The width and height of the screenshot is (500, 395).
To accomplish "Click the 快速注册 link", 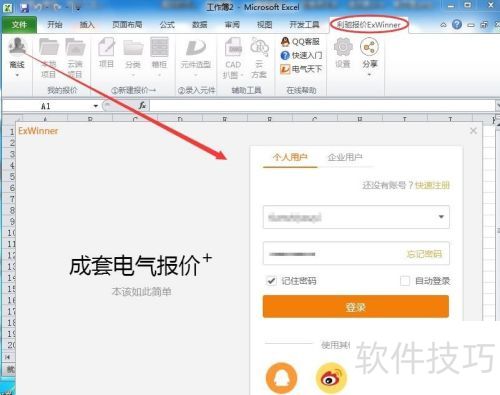I will [x=432, y=185].
